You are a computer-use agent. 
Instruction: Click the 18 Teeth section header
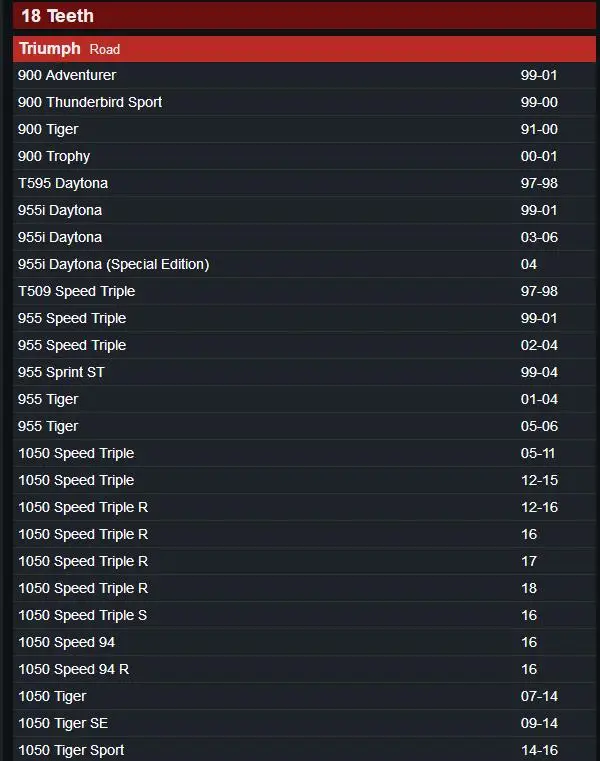tap(57, 16)
